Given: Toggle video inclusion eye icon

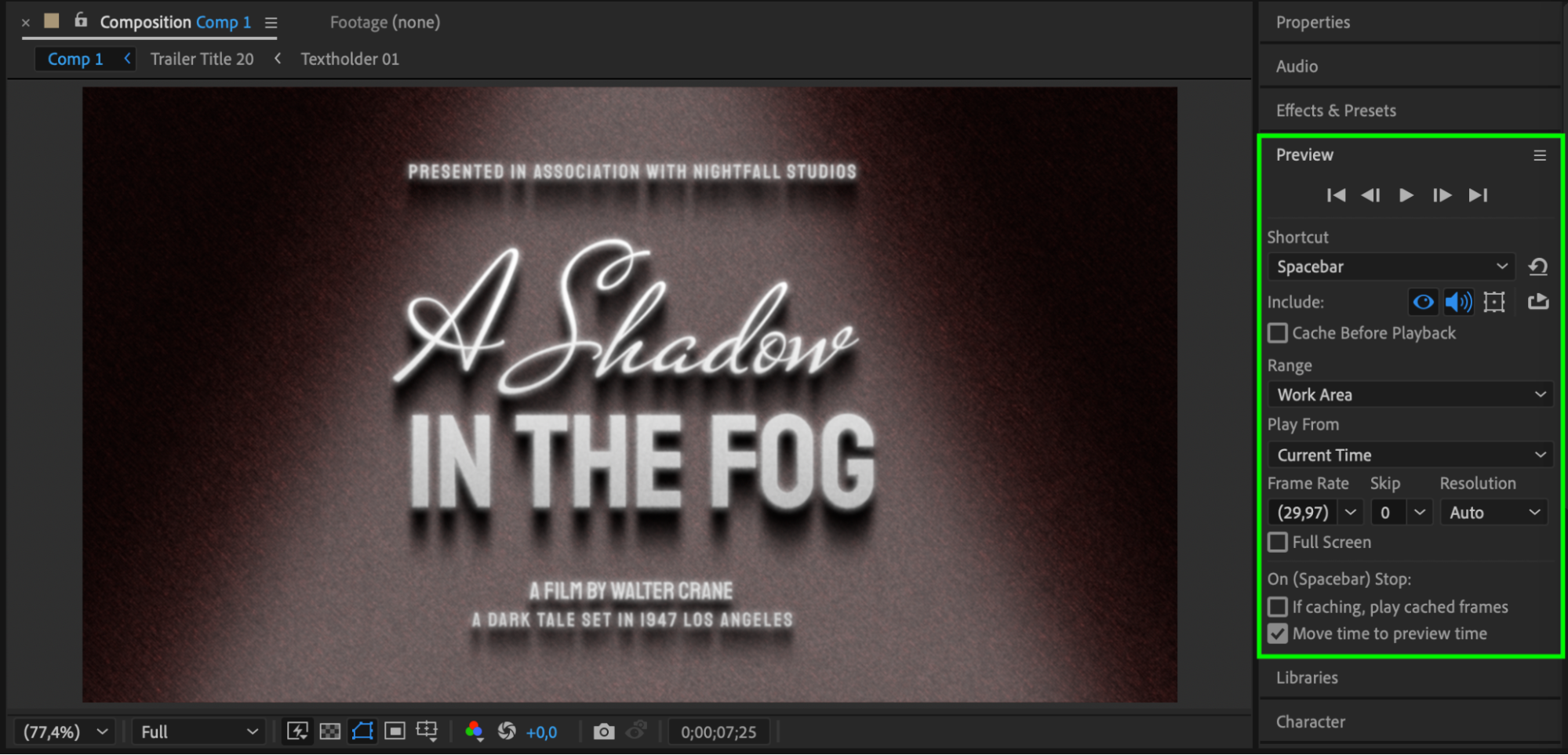Looking at the screenshot, I should (x=1423, y=302).
